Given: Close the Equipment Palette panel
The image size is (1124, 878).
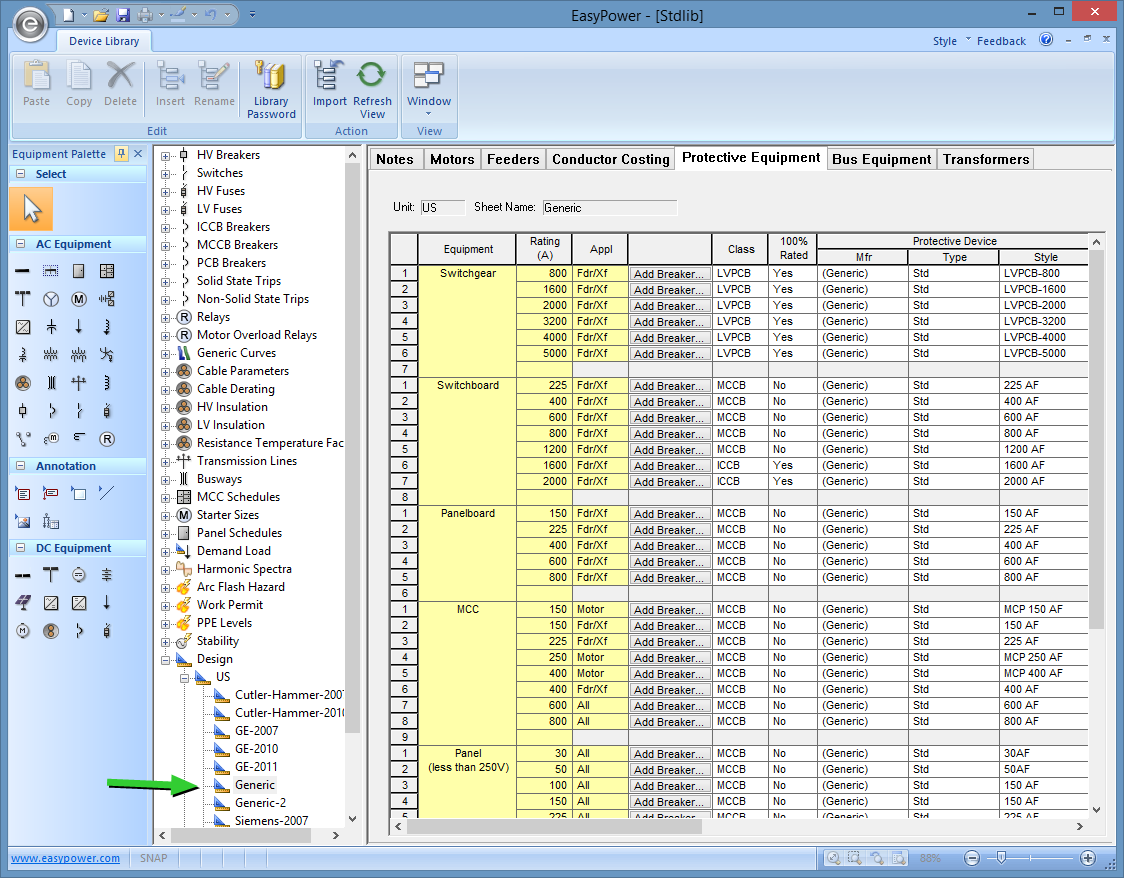Looking at the screenshot, I should click(x=138, y=153).
